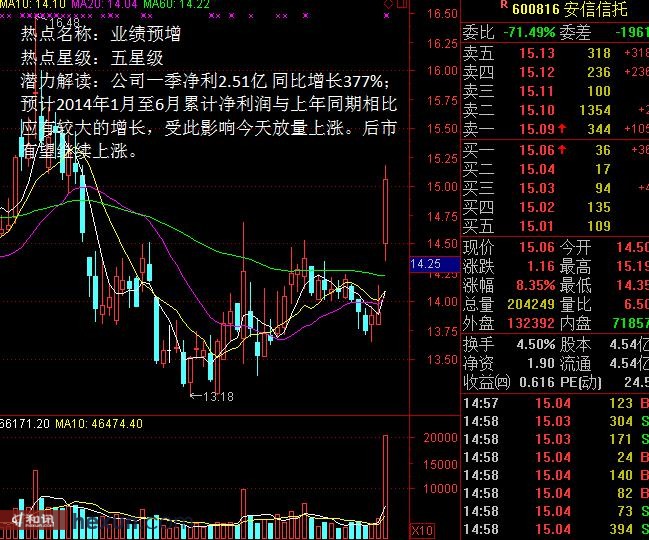Click the red up arrow next to 卖一 price
The height and width of the screenshot is (540, 649).
click(564, 129)
